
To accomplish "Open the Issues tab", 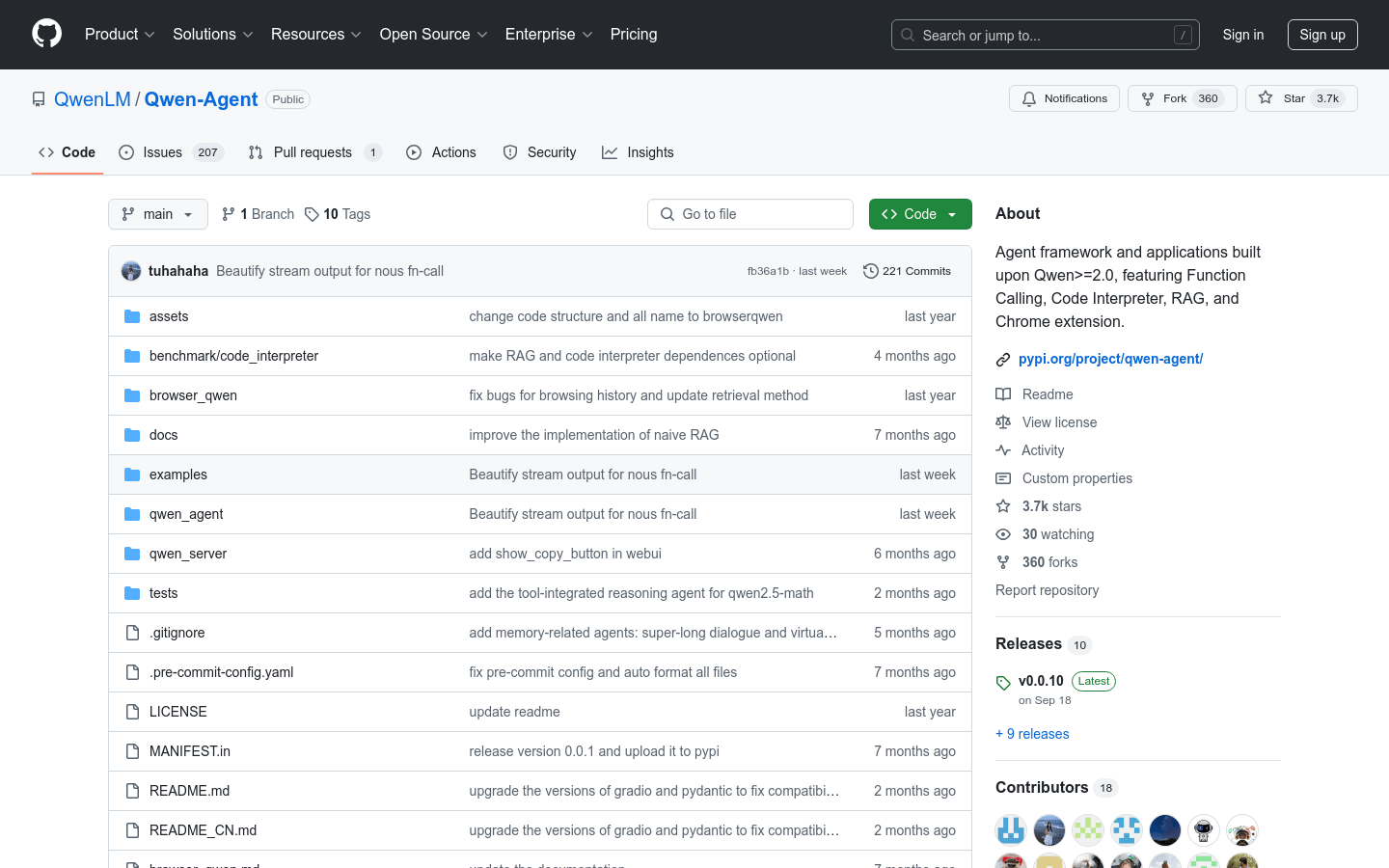I will 171,152.
